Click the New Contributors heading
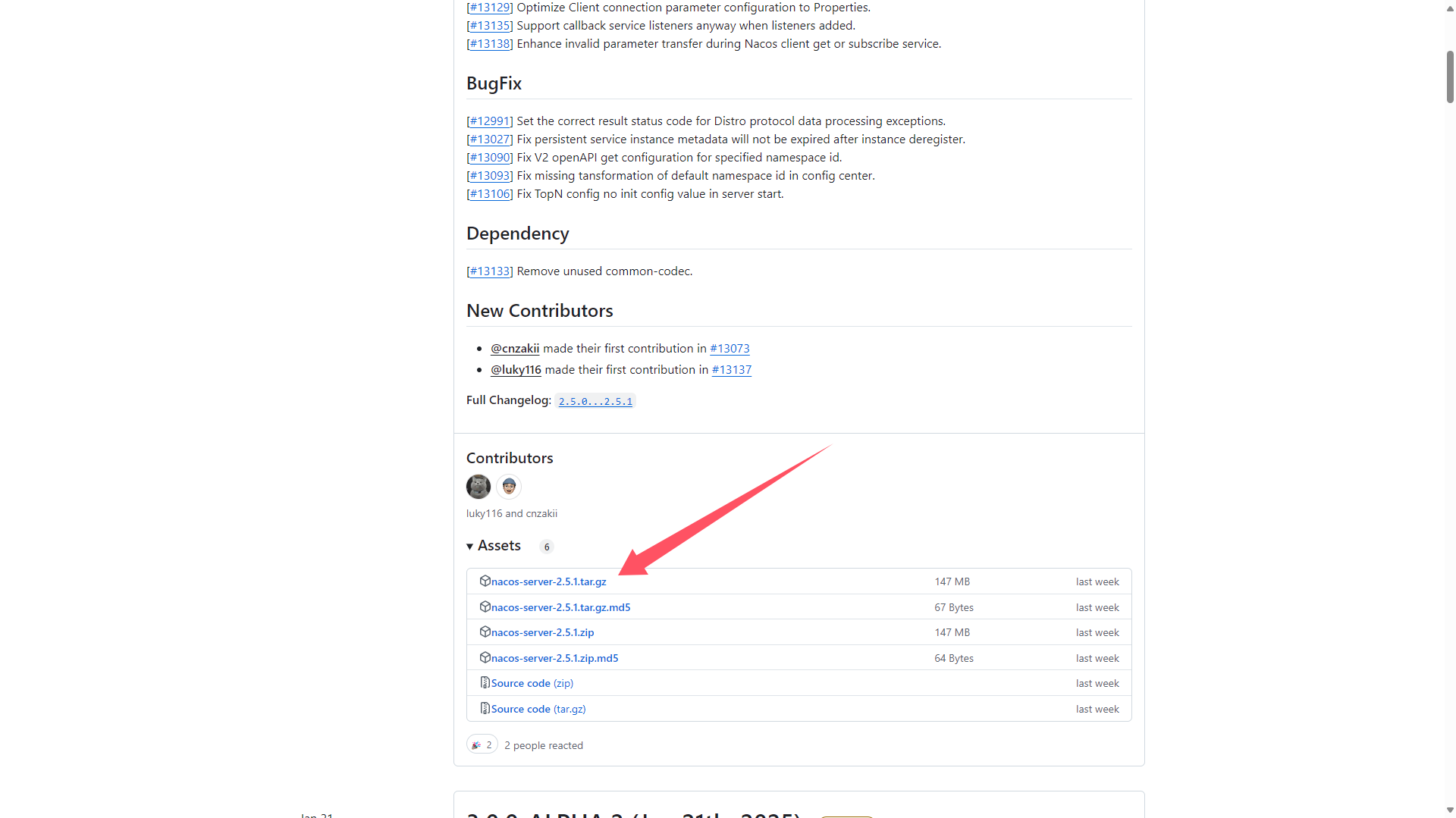 (540, 311)
